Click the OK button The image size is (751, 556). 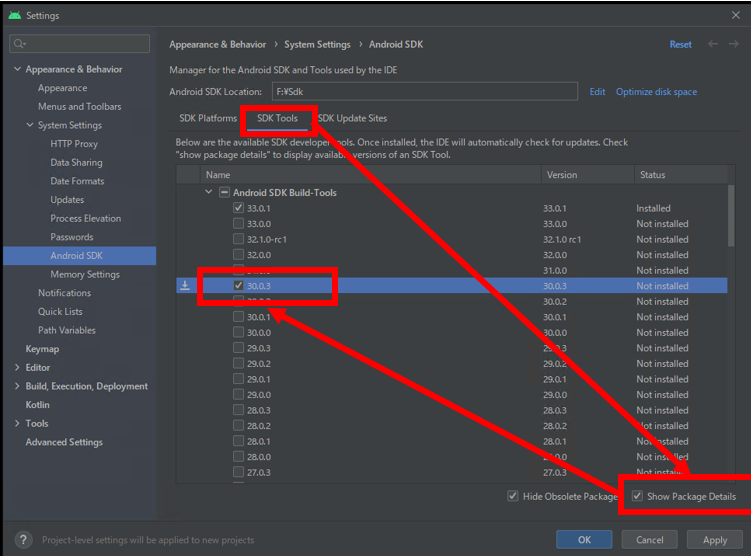pos(584,540)
